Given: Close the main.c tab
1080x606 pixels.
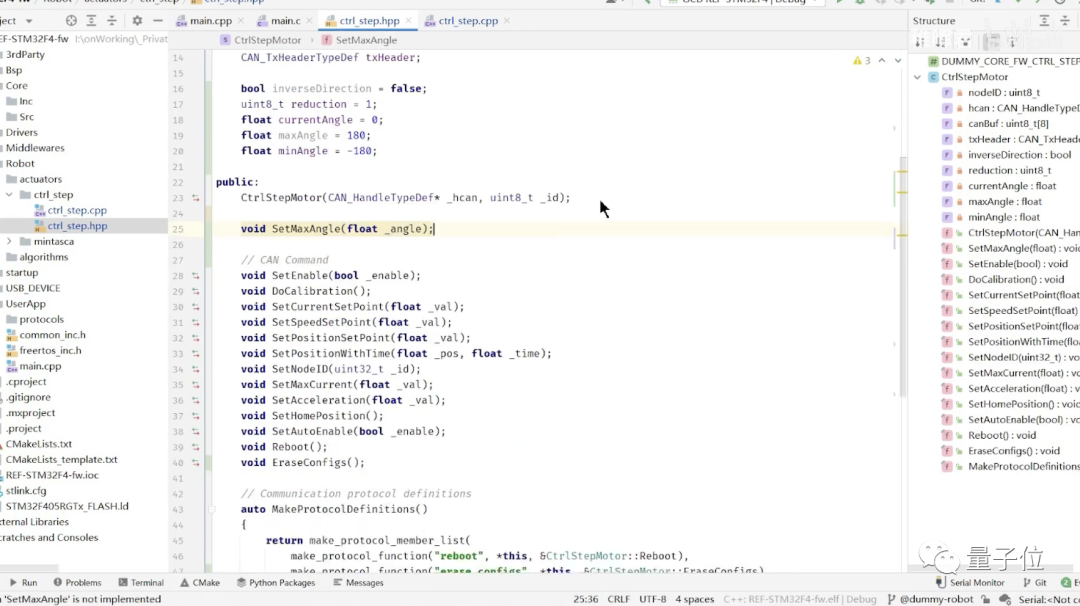Looking at the screenshot, I should coord(311,21).
